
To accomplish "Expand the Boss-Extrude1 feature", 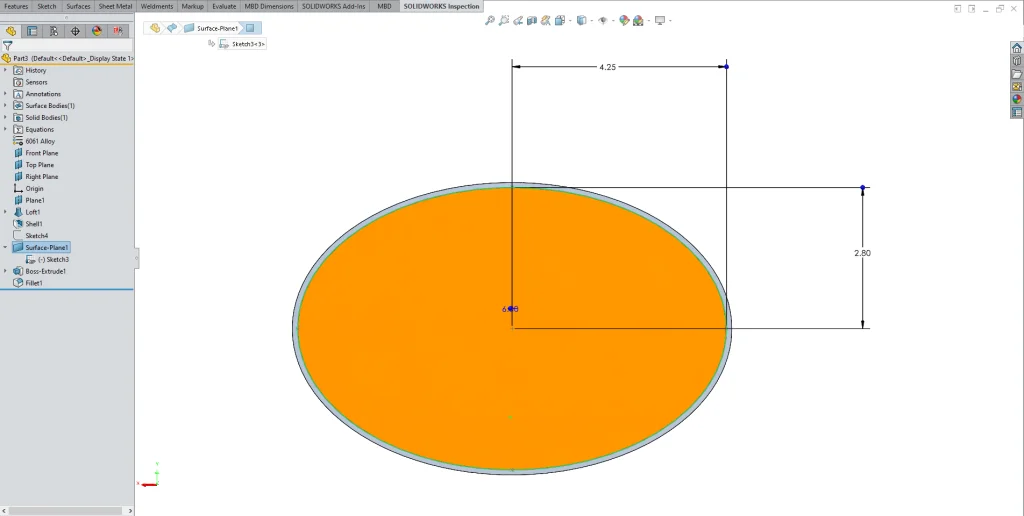I will [x=6, y=271].
